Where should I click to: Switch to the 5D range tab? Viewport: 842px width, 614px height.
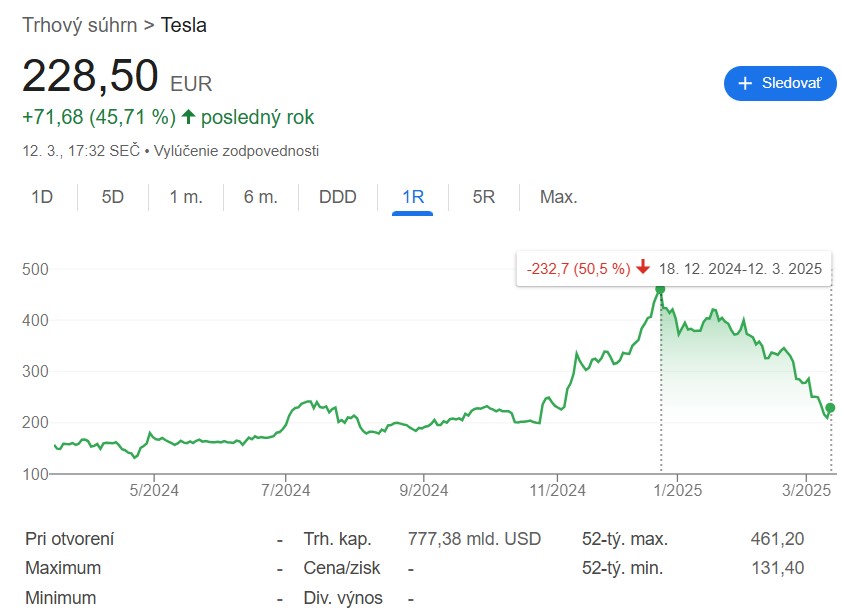(x=112, y=197)
